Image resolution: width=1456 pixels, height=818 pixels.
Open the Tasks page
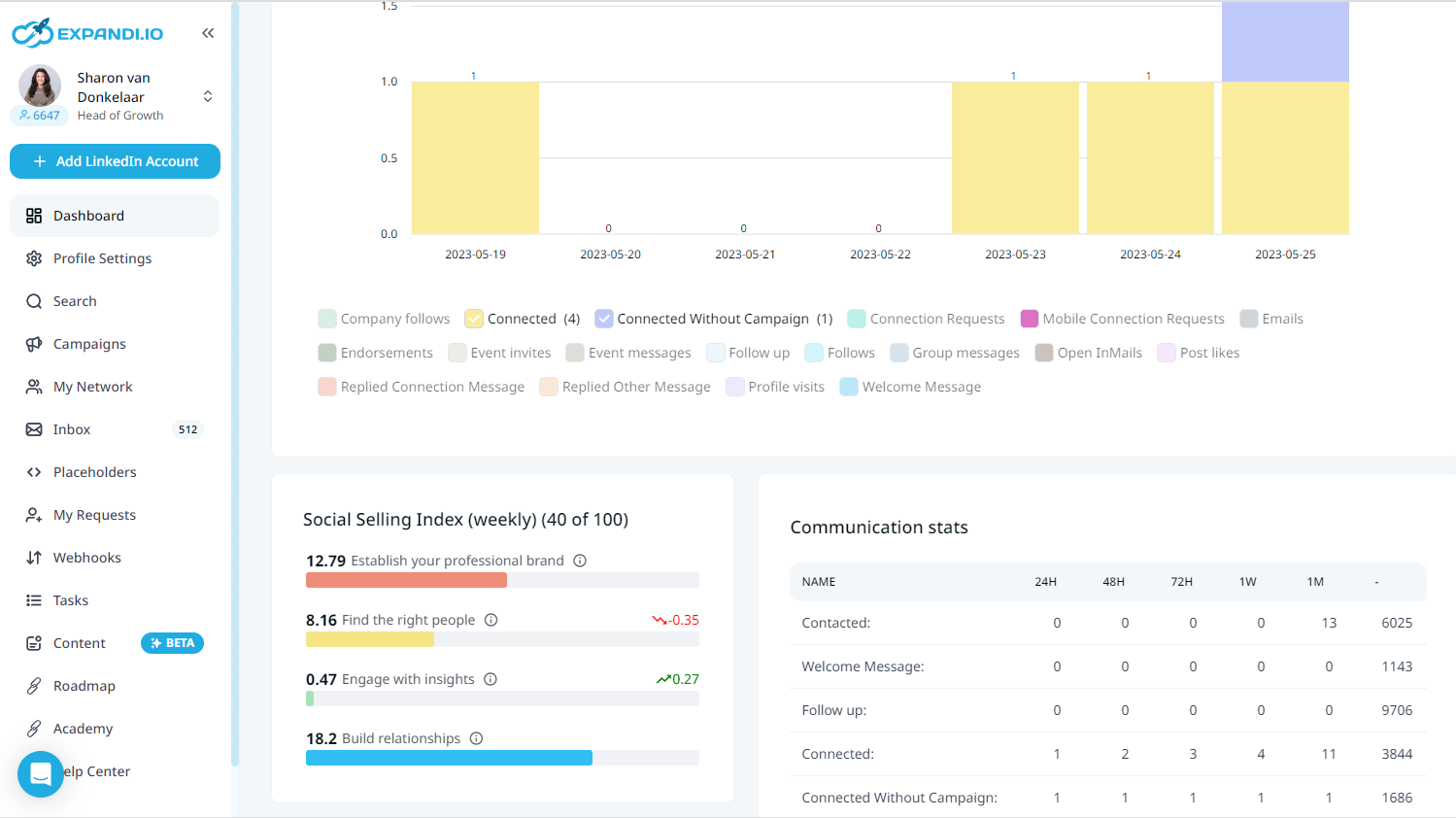tap(115, 600)
